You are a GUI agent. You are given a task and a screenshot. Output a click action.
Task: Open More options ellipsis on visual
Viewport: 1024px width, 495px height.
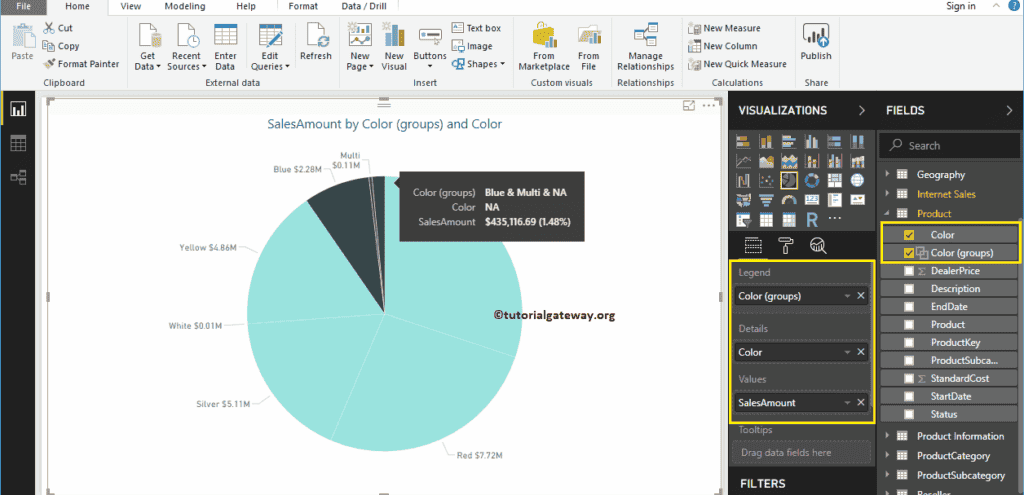point(709,105)
